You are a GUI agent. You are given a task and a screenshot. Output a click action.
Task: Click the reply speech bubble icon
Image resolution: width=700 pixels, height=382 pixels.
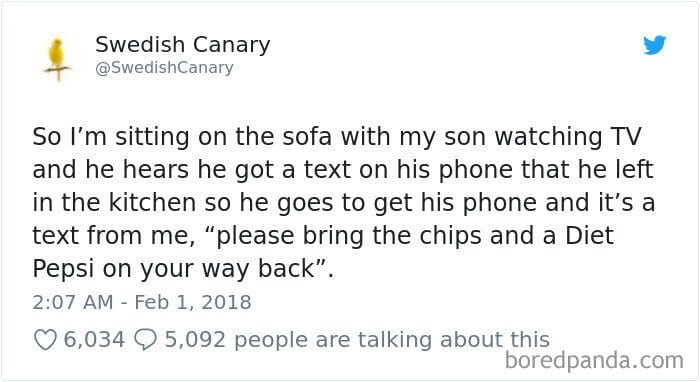[145, 340]
